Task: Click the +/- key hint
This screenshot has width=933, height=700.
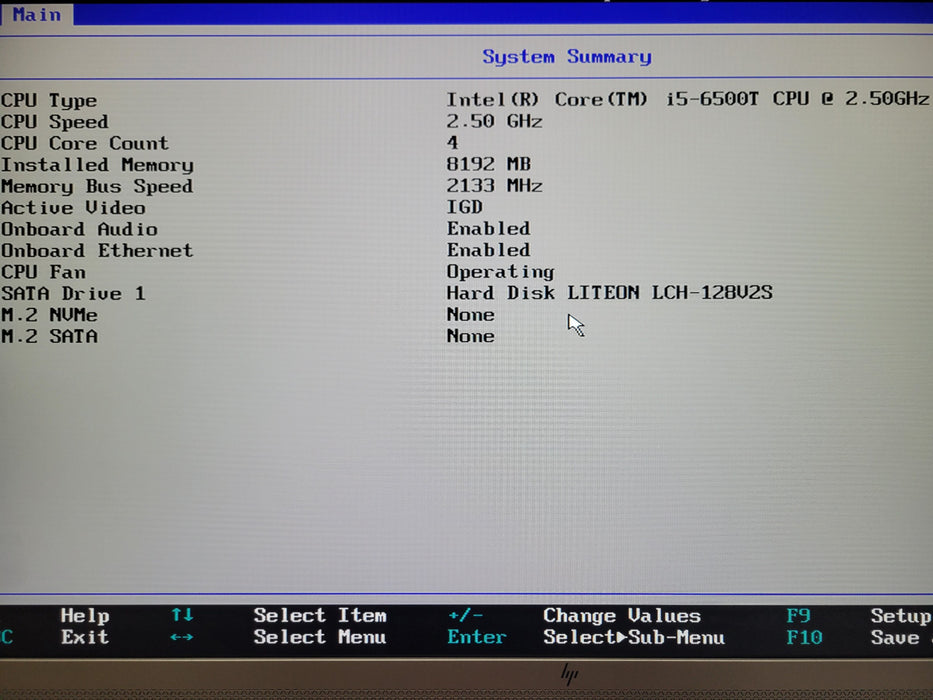Action: [x=465, y=615]
